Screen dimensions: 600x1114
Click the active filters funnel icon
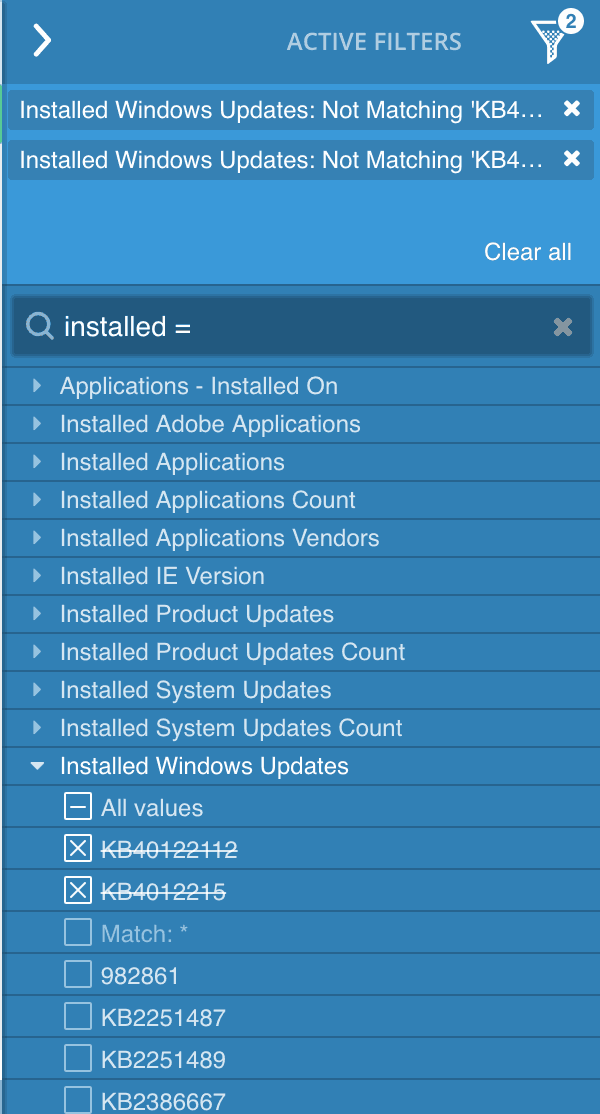click(555, 39)
